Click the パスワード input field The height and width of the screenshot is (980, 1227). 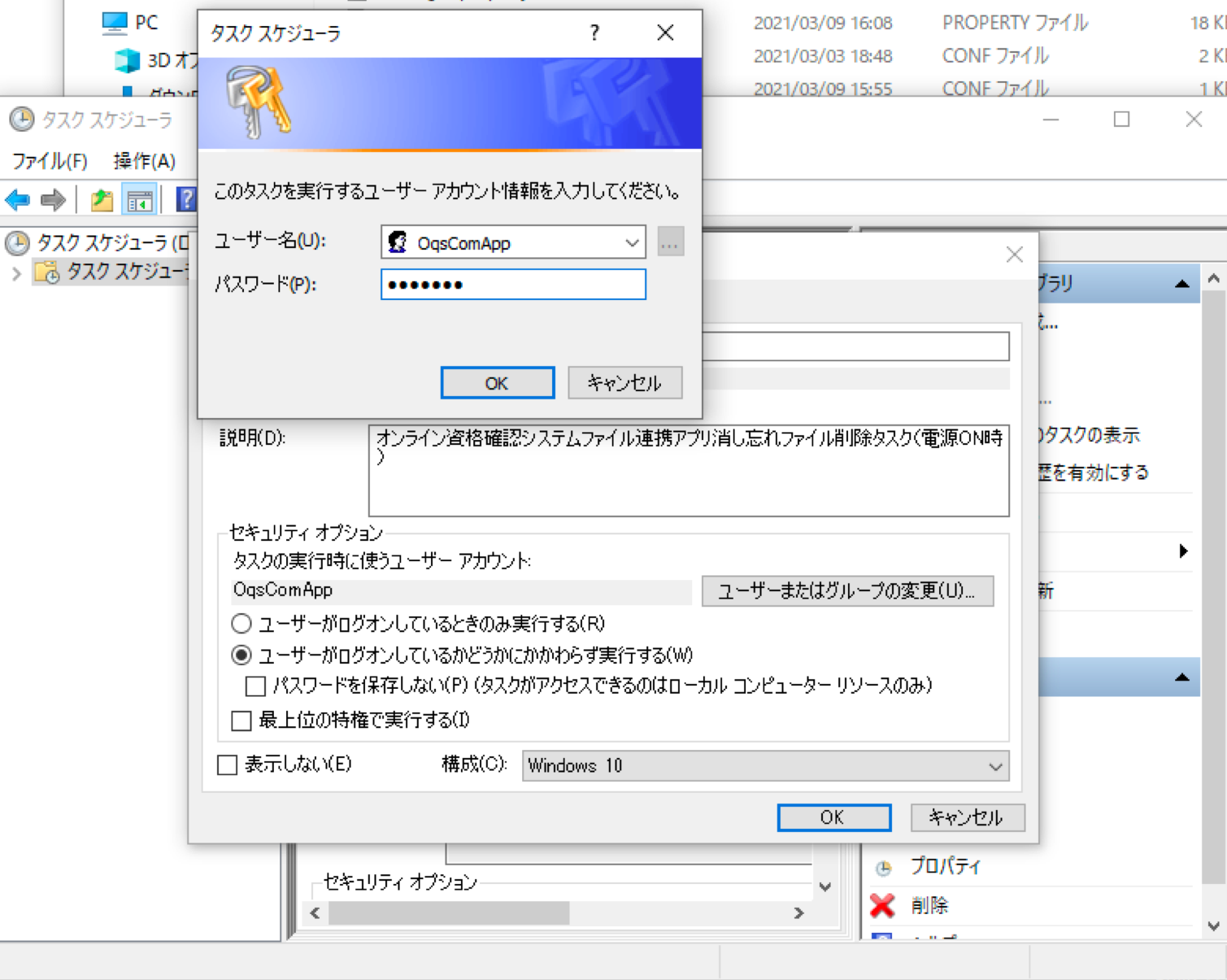coord(513,285)
